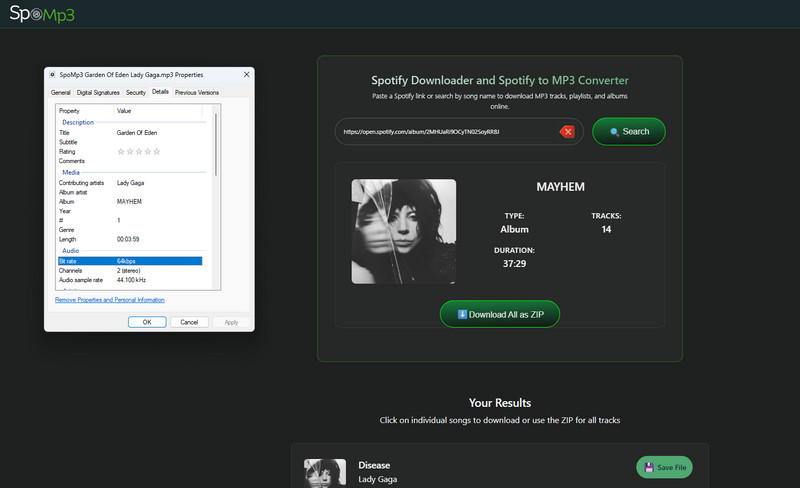
Task: Open the Disease track thumbnail
Action: coord(325,473)
